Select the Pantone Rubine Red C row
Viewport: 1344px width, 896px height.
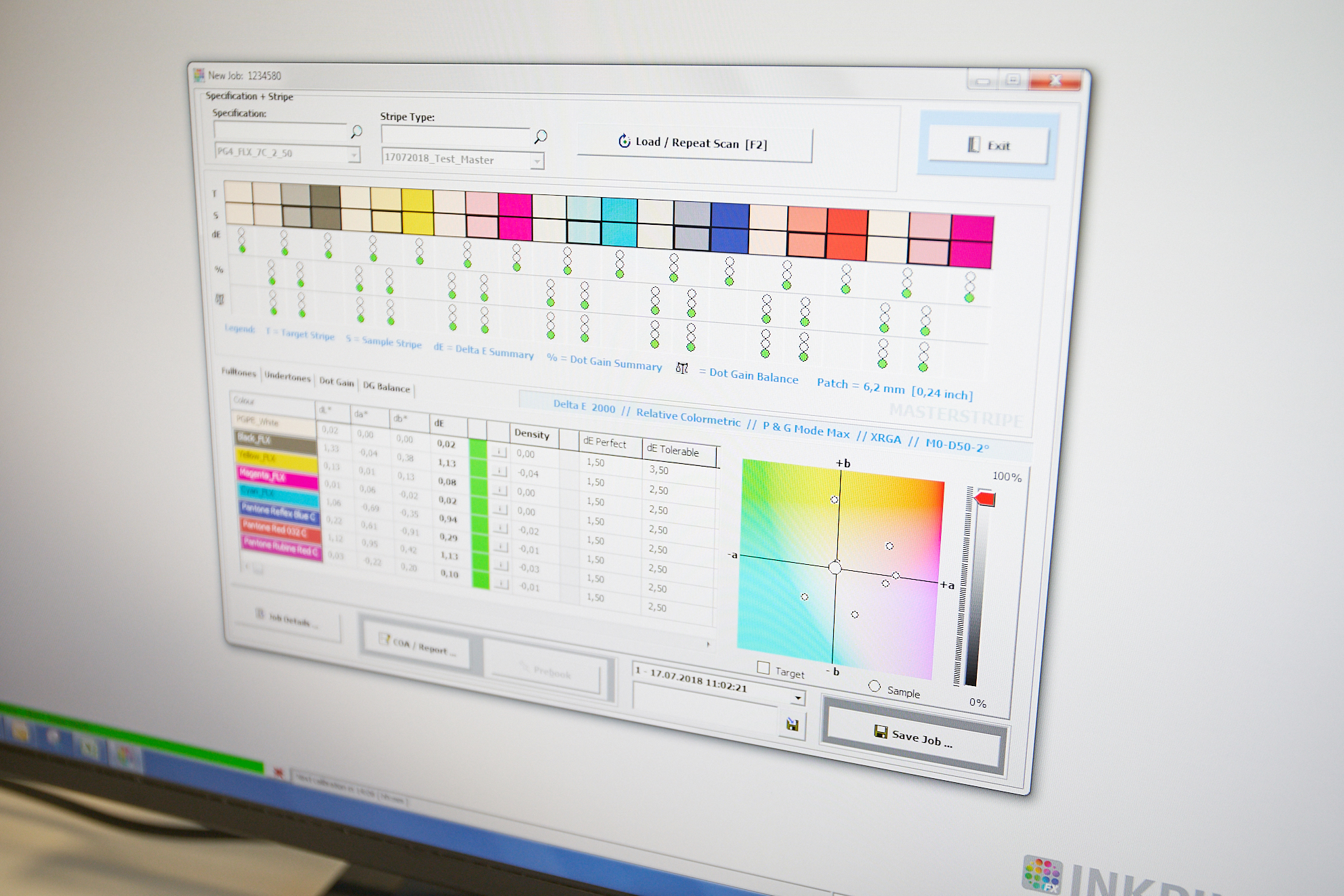(281, 547)
